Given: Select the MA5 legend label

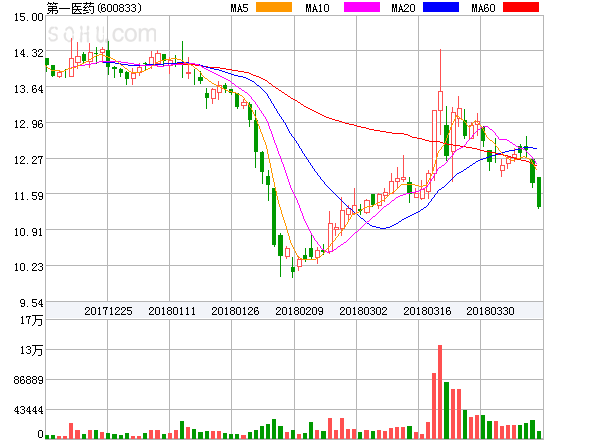Looking at the screenshot, I should coord(239,8).
